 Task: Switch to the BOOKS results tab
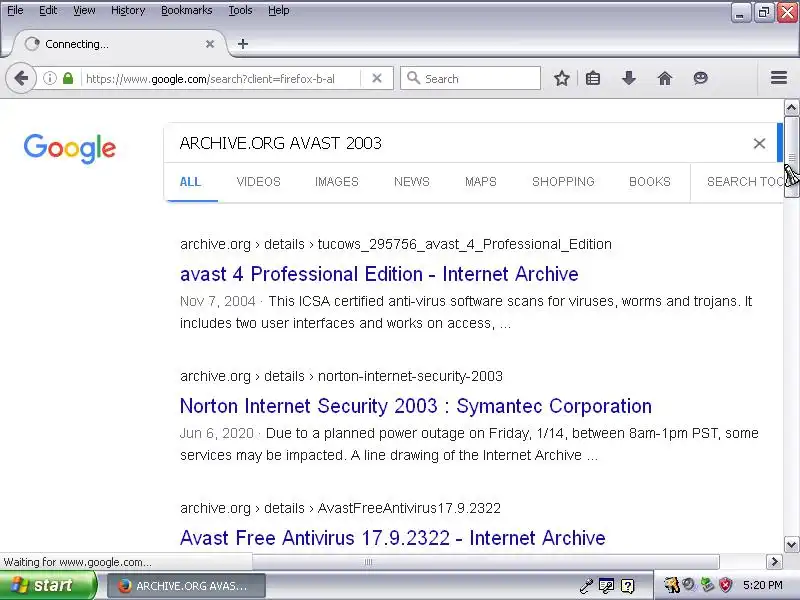tap(649, 182)
